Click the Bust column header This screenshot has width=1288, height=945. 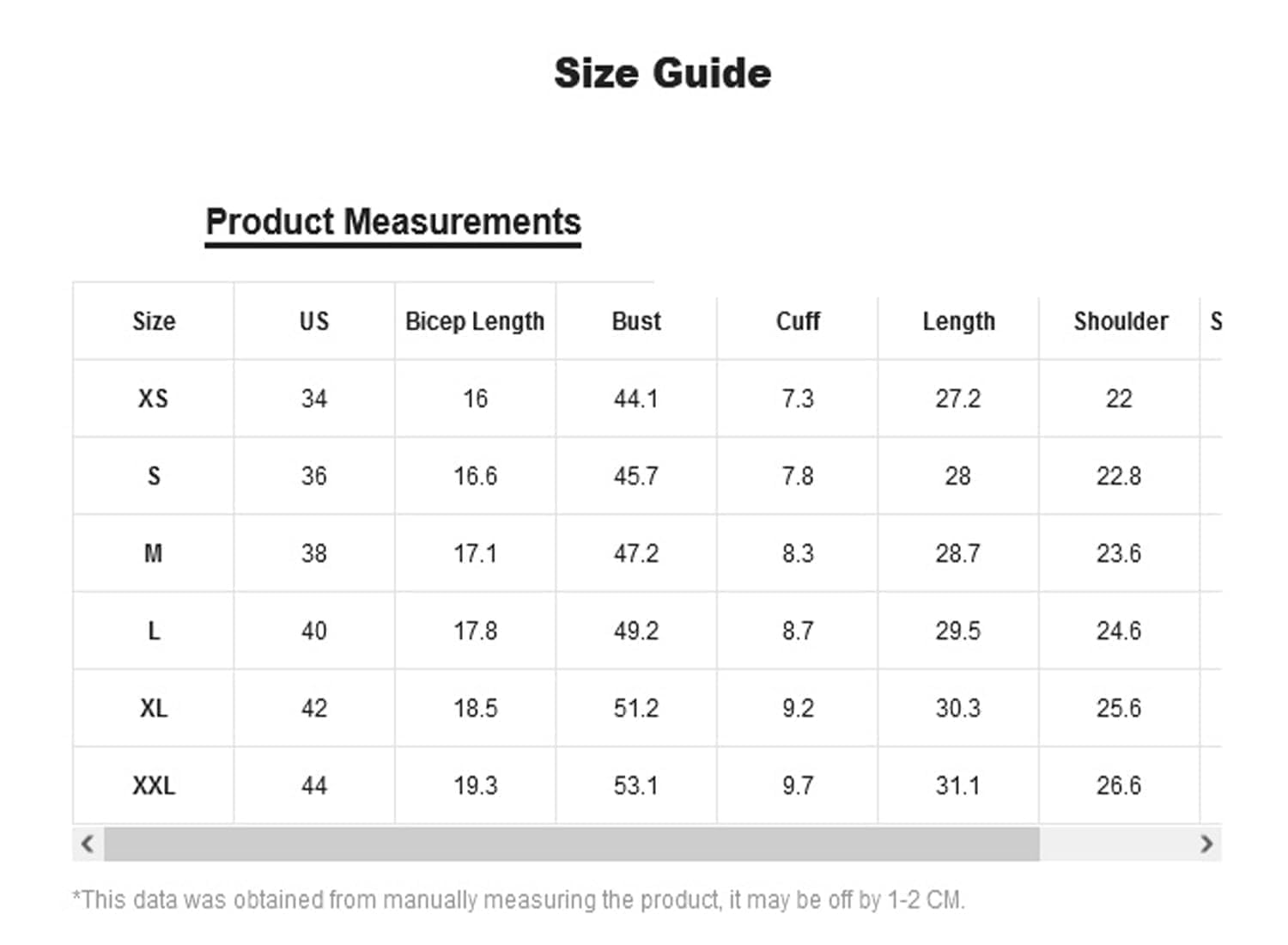click(636, 321)
